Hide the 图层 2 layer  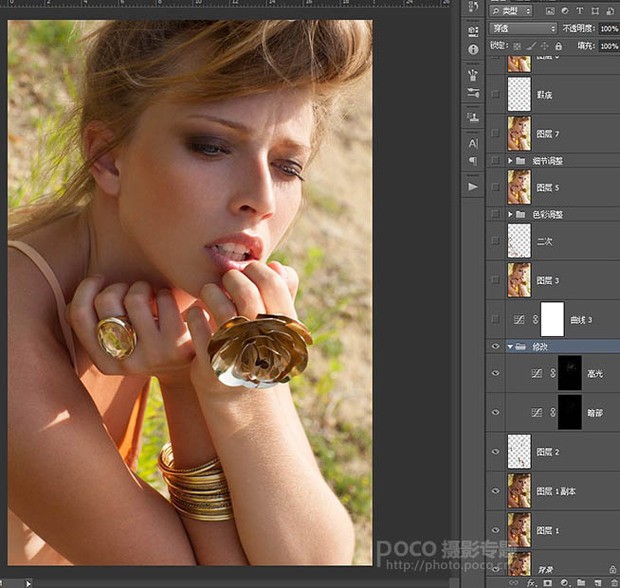[x=495, y=452]
